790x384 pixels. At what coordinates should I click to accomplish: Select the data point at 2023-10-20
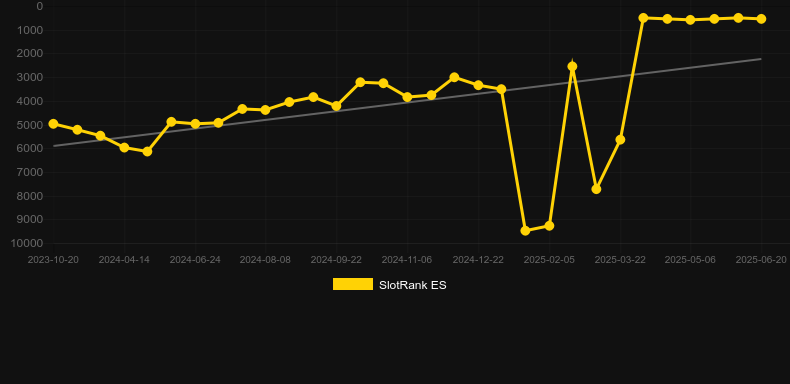point(53,124)
